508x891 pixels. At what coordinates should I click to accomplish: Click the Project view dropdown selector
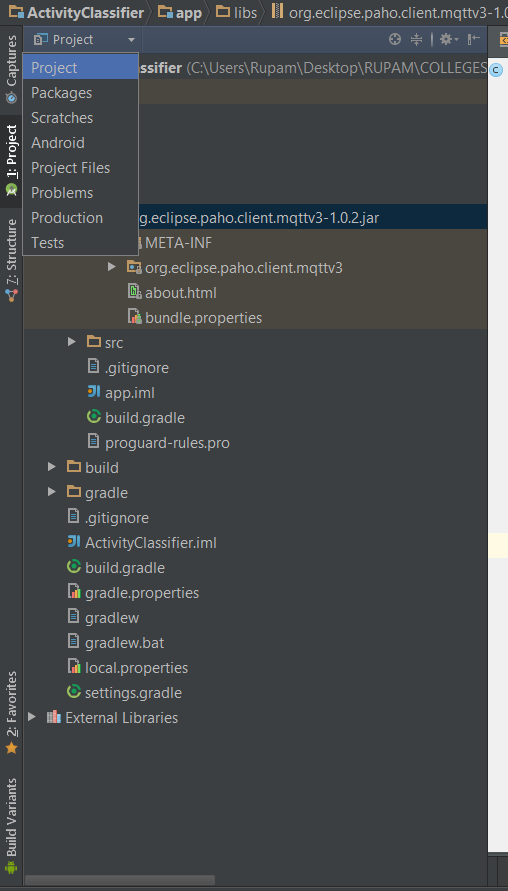click(84, 39)
